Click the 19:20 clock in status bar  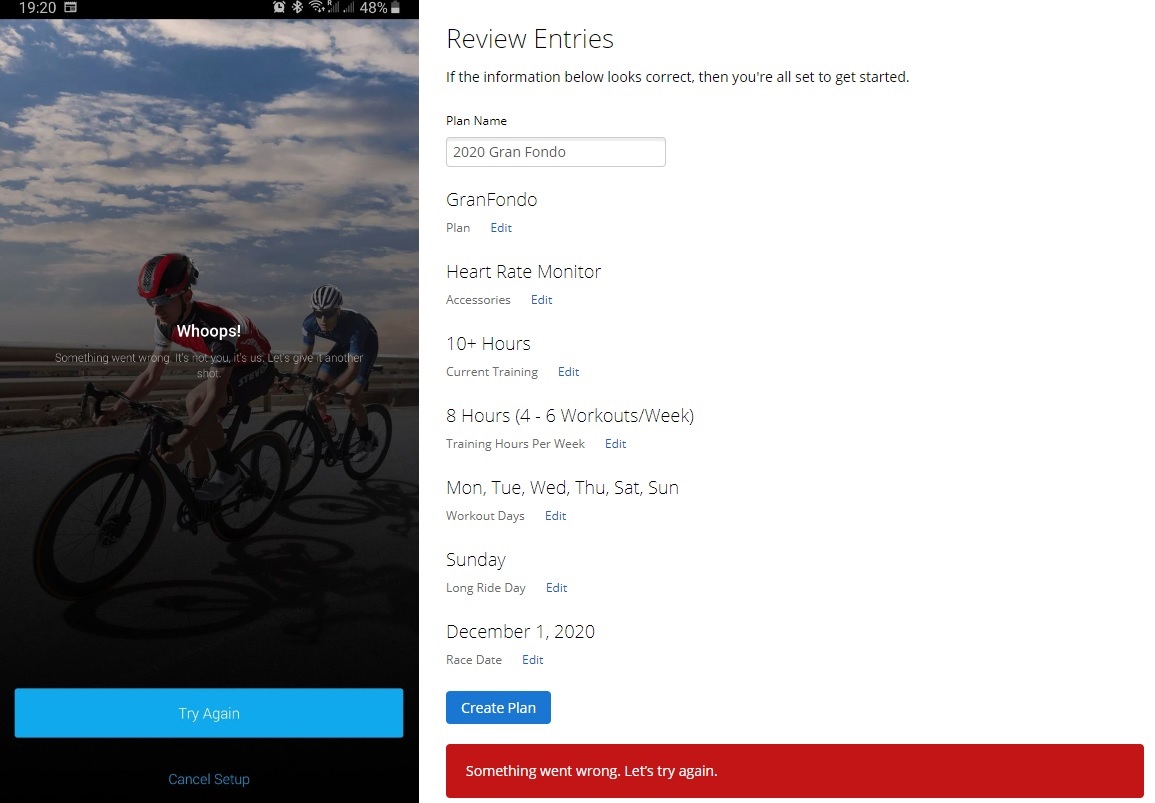click(38, 7)
